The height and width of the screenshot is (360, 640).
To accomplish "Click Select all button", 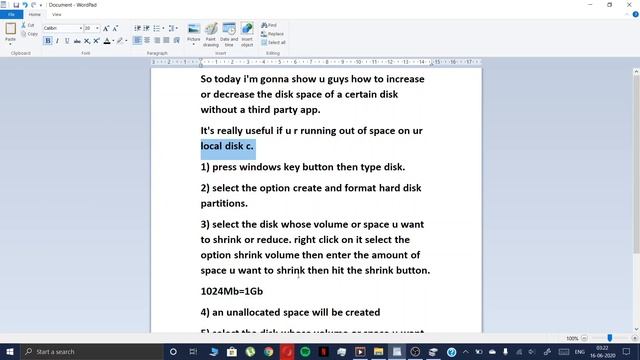I will [x=273, y=42].
